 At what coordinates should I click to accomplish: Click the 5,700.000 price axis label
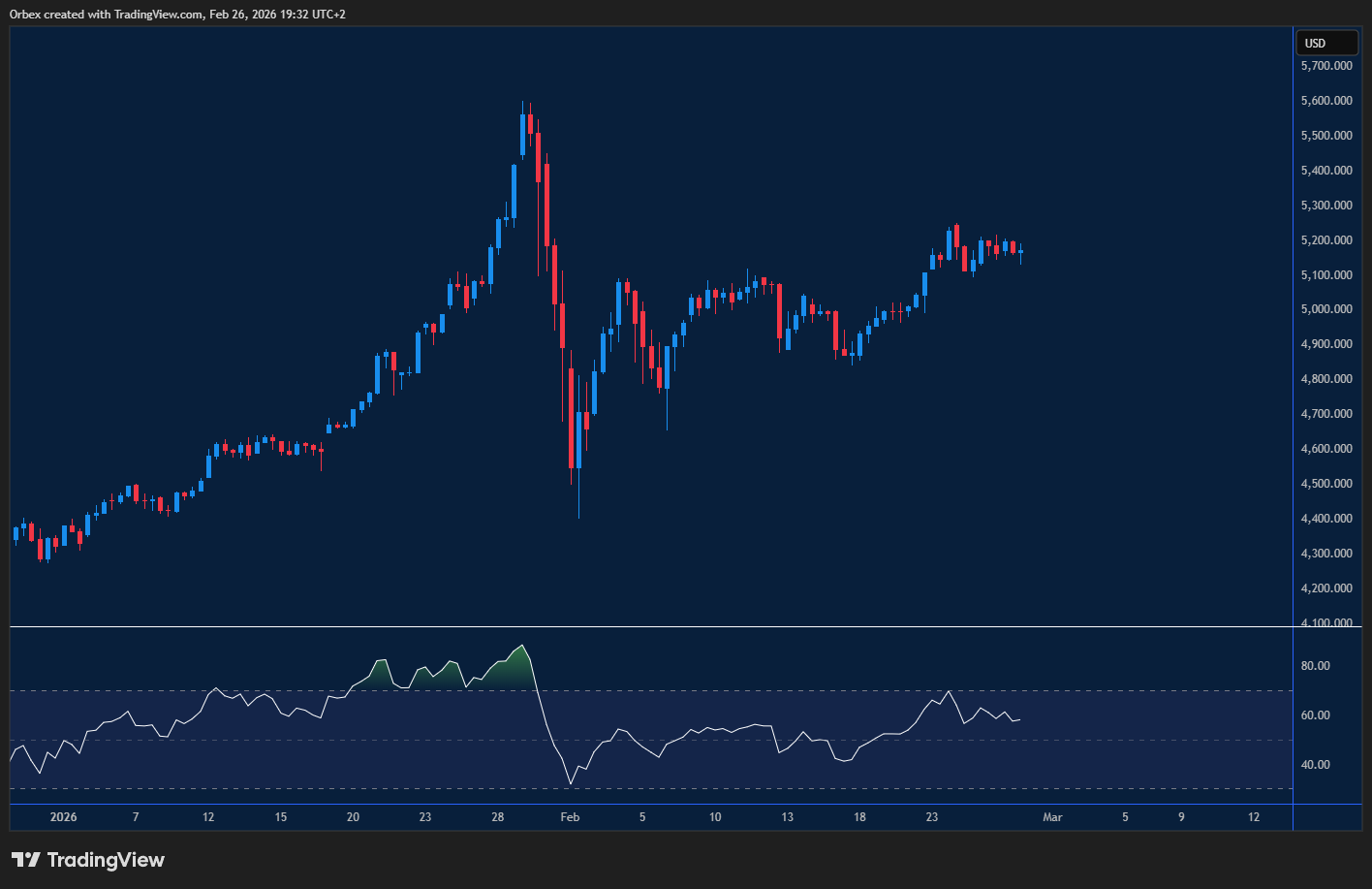click(1326, 66)
